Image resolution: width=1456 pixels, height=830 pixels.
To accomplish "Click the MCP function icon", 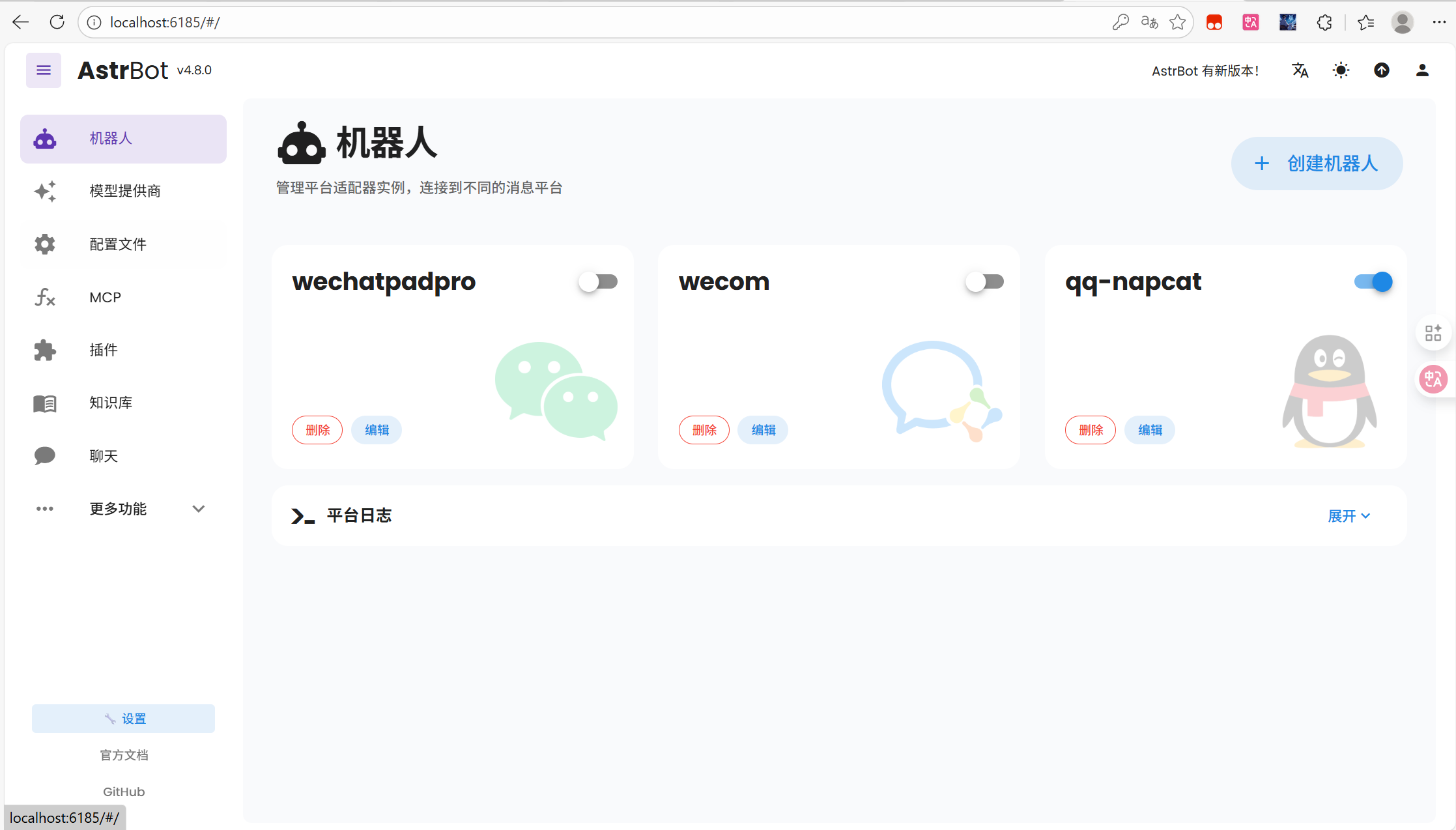I will point(45,297).
